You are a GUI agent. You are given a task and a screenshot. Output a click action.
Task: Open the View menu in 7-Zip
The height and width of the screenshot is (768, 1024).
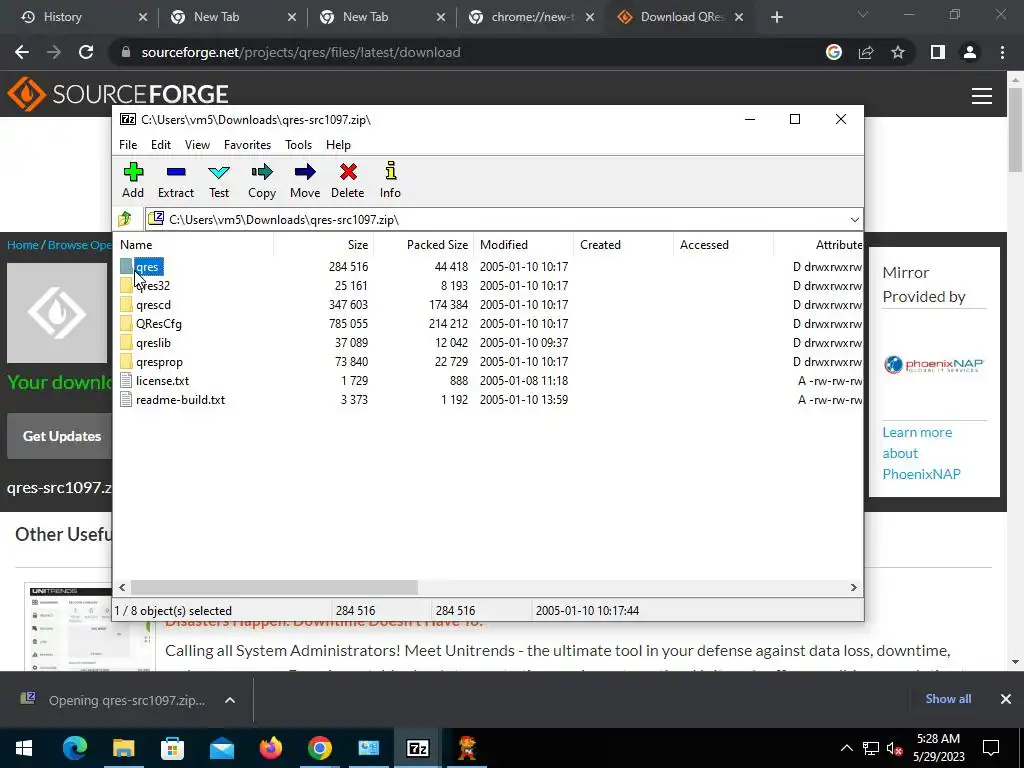click(197, 145)
